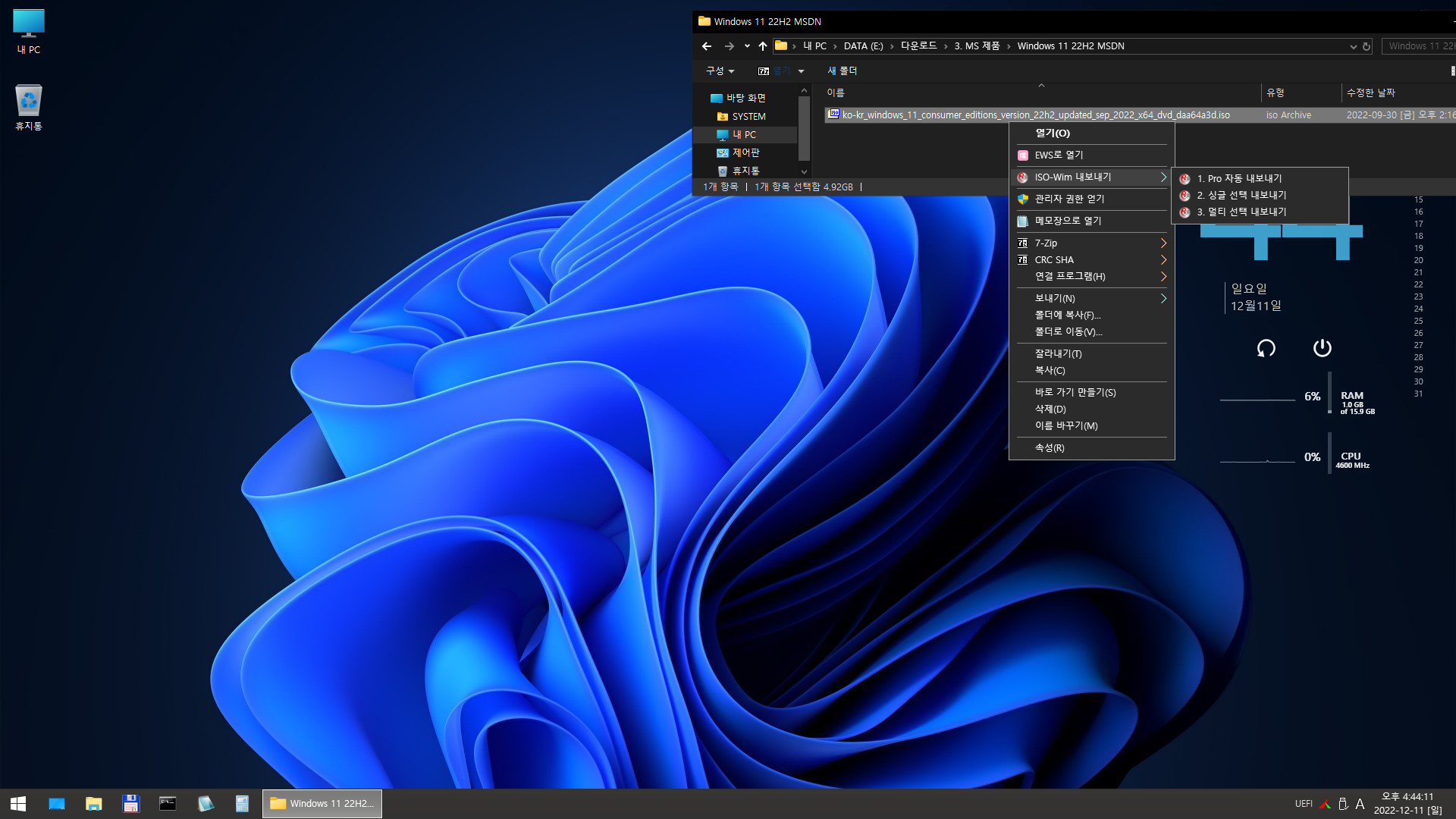
Task: Open the 내 PC desktop icon
Action: [29, 32]
